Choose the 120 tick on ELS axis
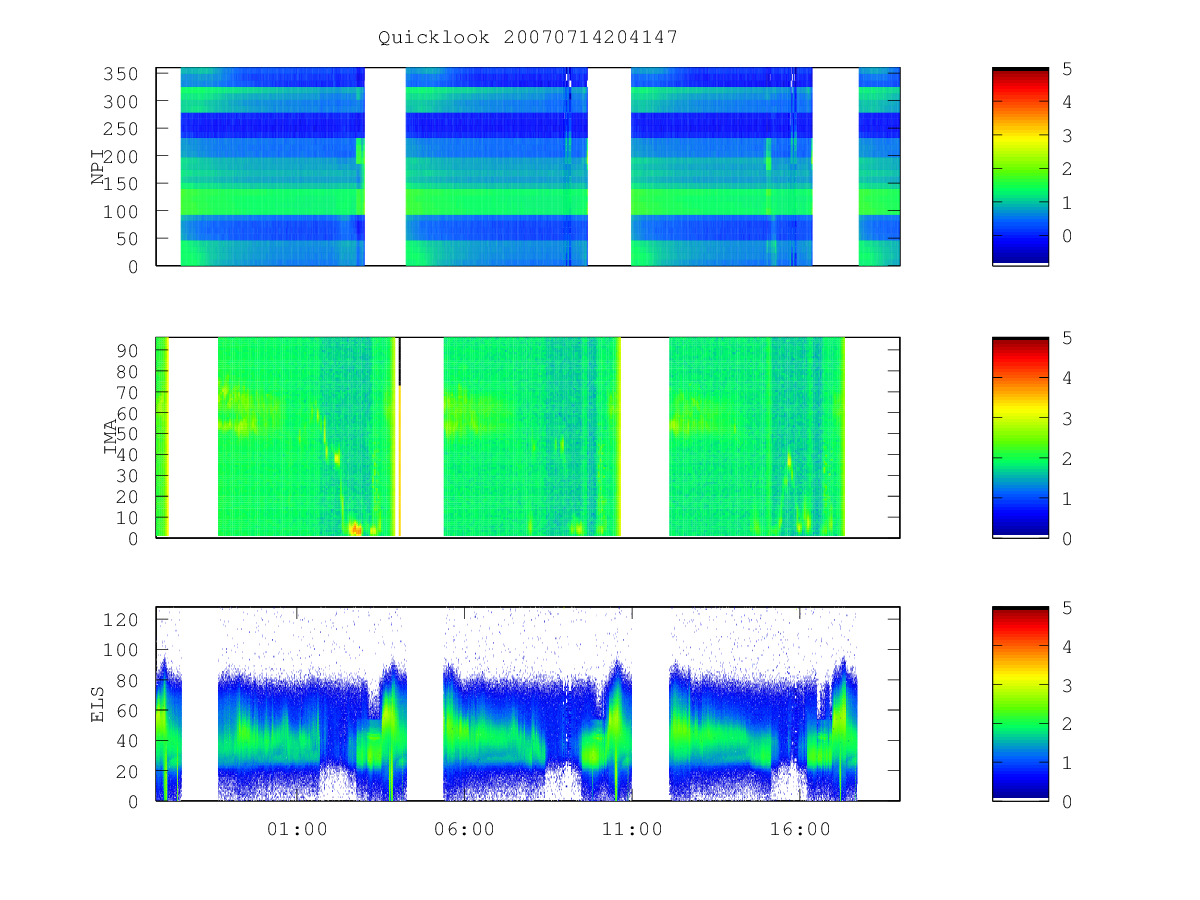Viewport: 1200px width, 900px height. pos(120,620)
